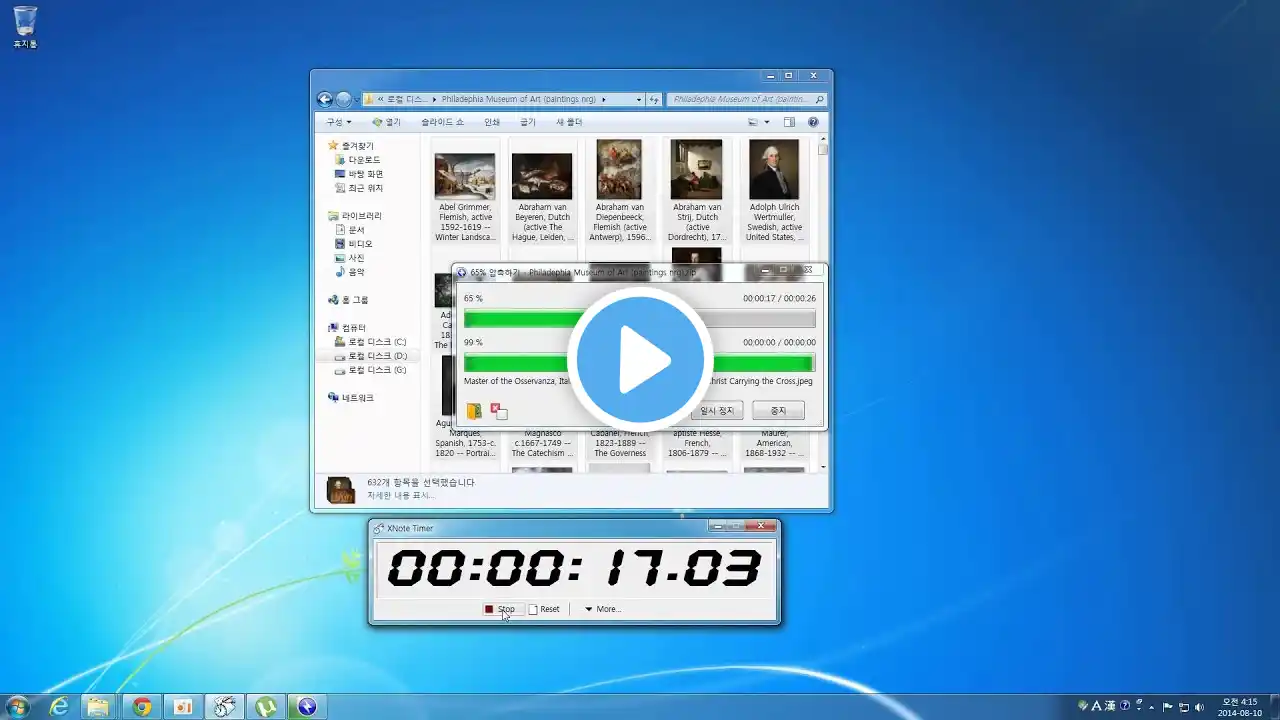Open output folder icon in compression dialog
The width and height of the screenshot is (1280, 720).
coord(474,411)
